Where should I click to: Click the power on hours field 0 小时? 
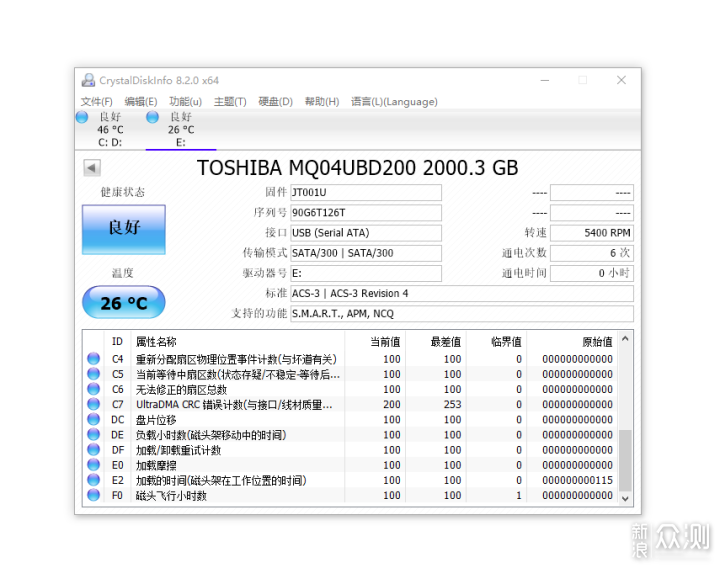(592, 273)
